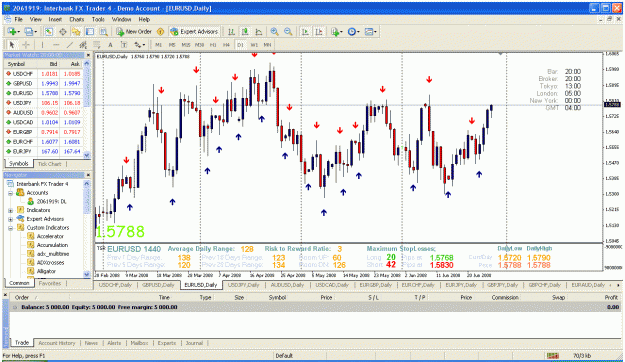Viewport: 625px width, 362px height.
Task: Close the Market Watch panel
Action: (x=88, y=55)
